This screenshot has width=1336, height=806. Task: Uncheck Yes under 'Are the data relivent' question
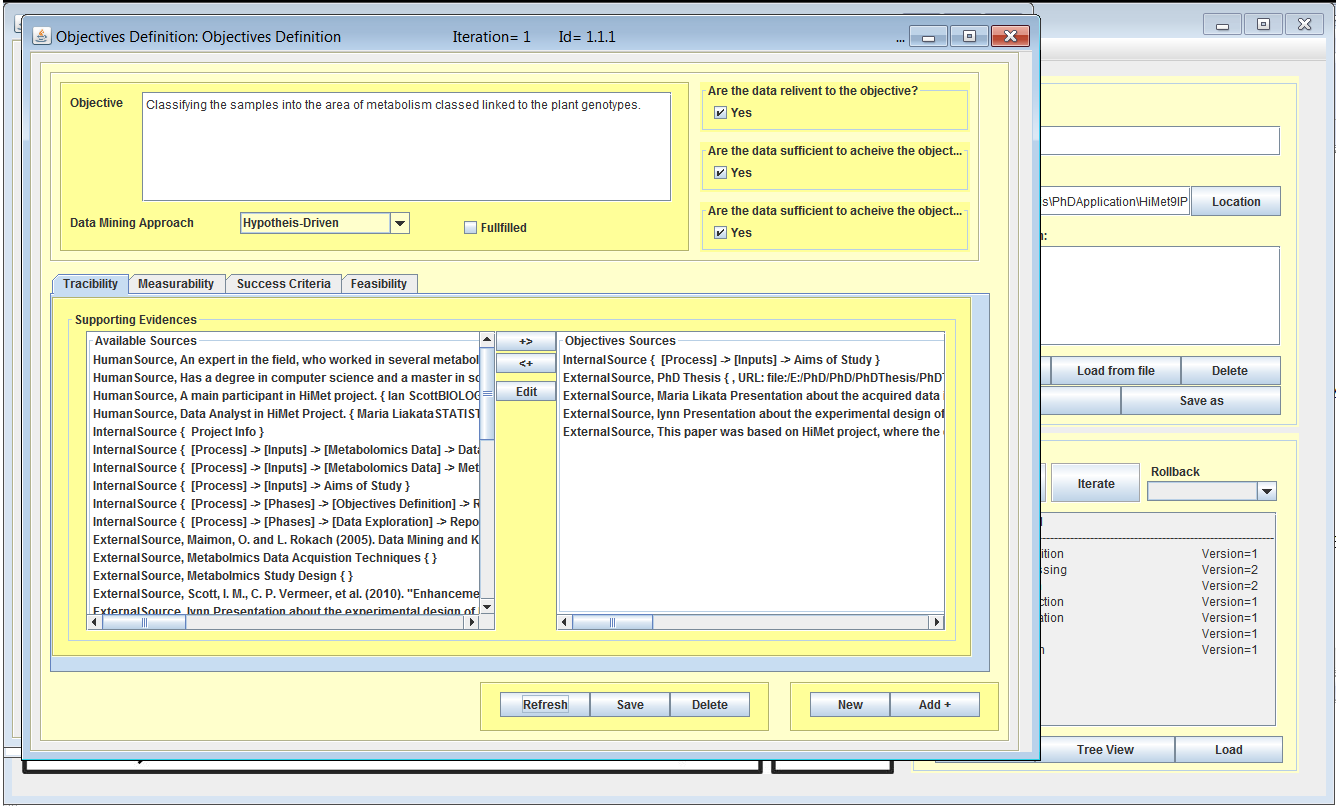721,113
